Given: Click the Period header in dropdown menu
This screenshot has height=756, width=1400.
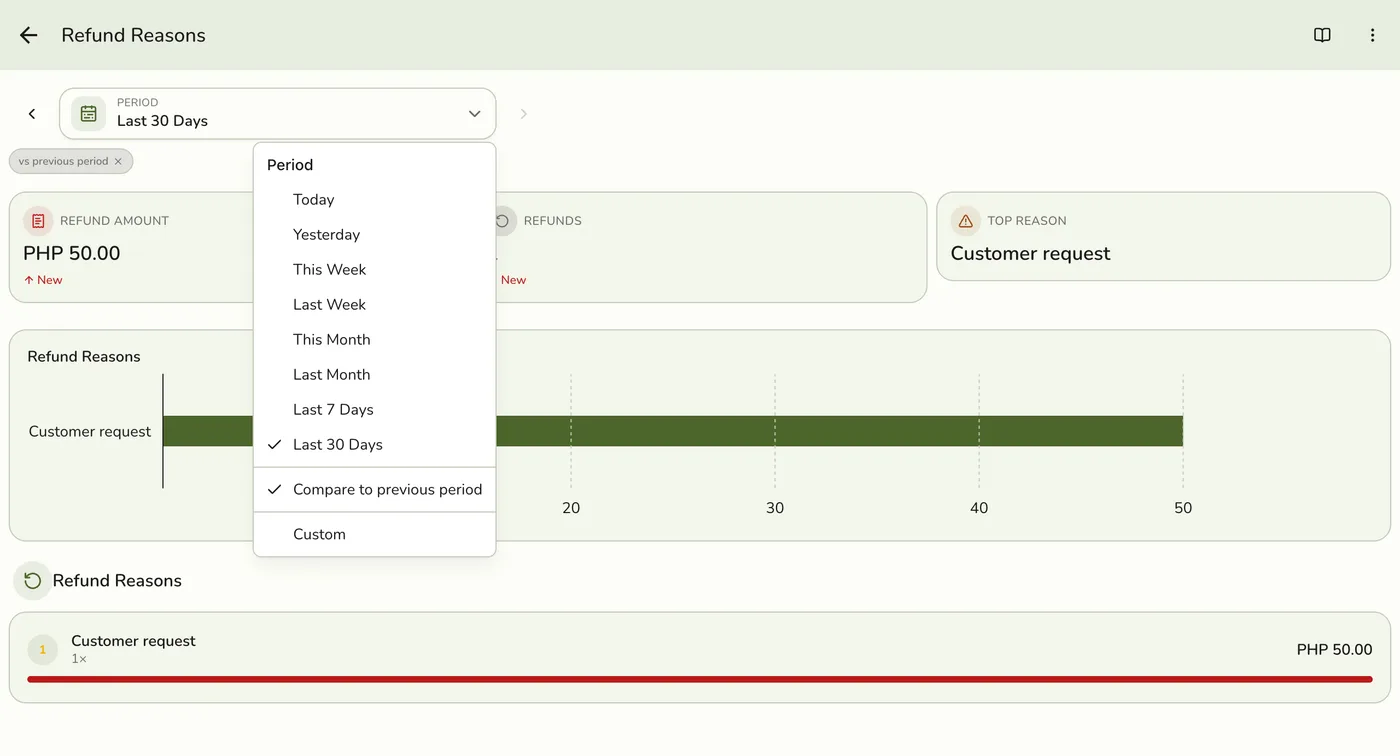Looking at the screenshot, I should click(290, 165).
